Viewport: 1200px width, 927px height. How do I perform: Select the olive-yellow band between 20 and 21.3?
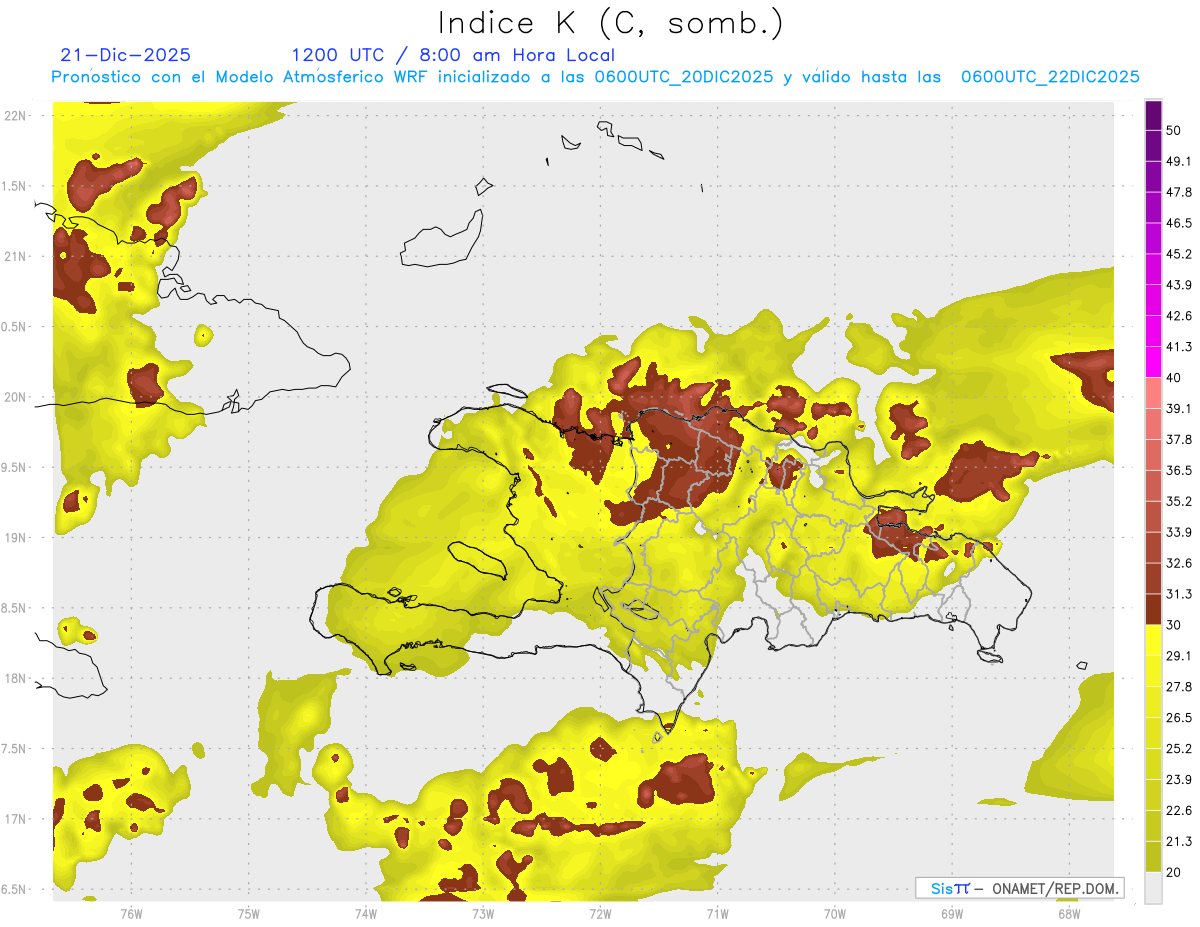pyautogui.click(x=1153, y=856)
